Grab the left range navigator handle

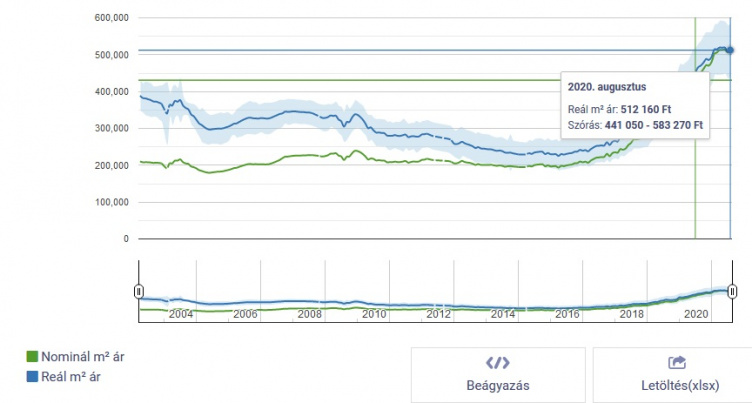coord(139,290)
